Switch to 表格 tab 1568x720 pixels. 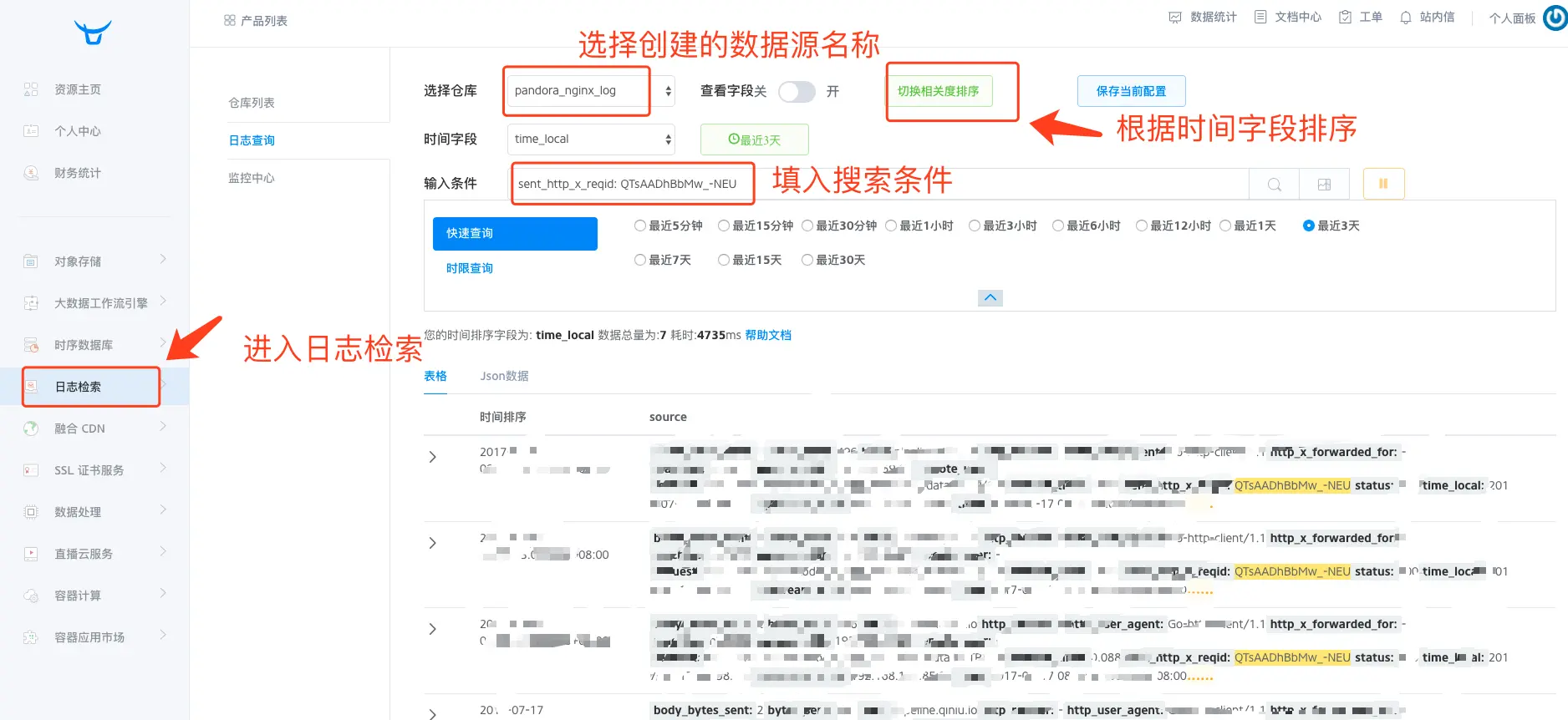click(x=435, y=376)
